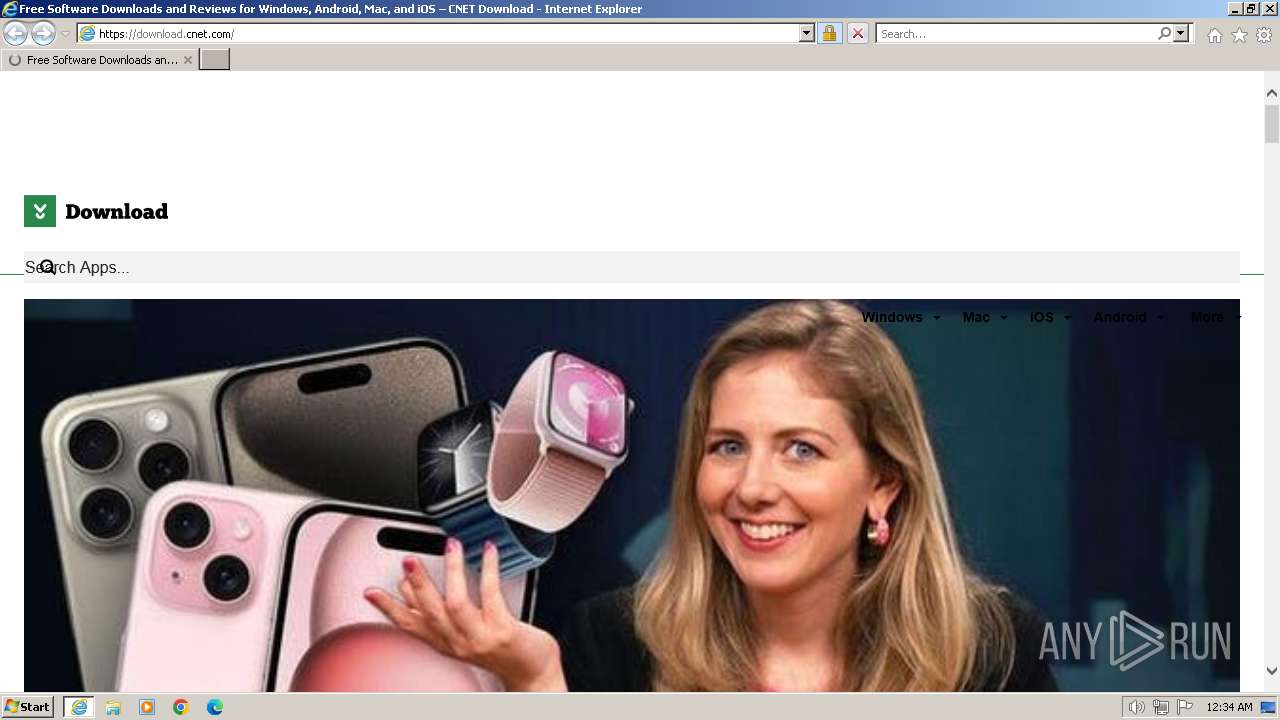Click the browser Back arrow button
1280x720 pixels.
[x=15, y=34]
